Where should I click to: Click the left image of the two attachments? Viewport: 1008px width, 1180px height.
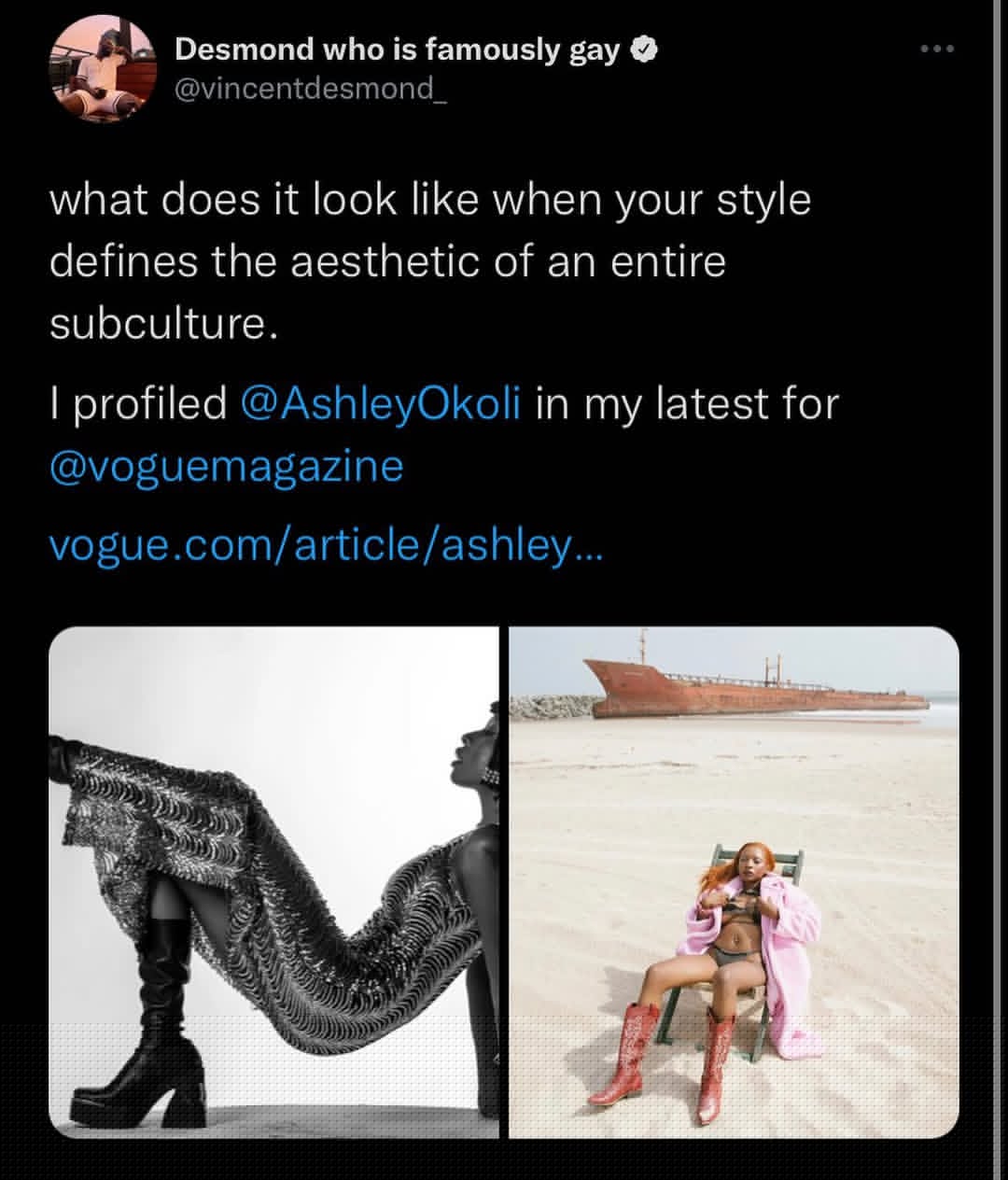click(x=275, y=882)
